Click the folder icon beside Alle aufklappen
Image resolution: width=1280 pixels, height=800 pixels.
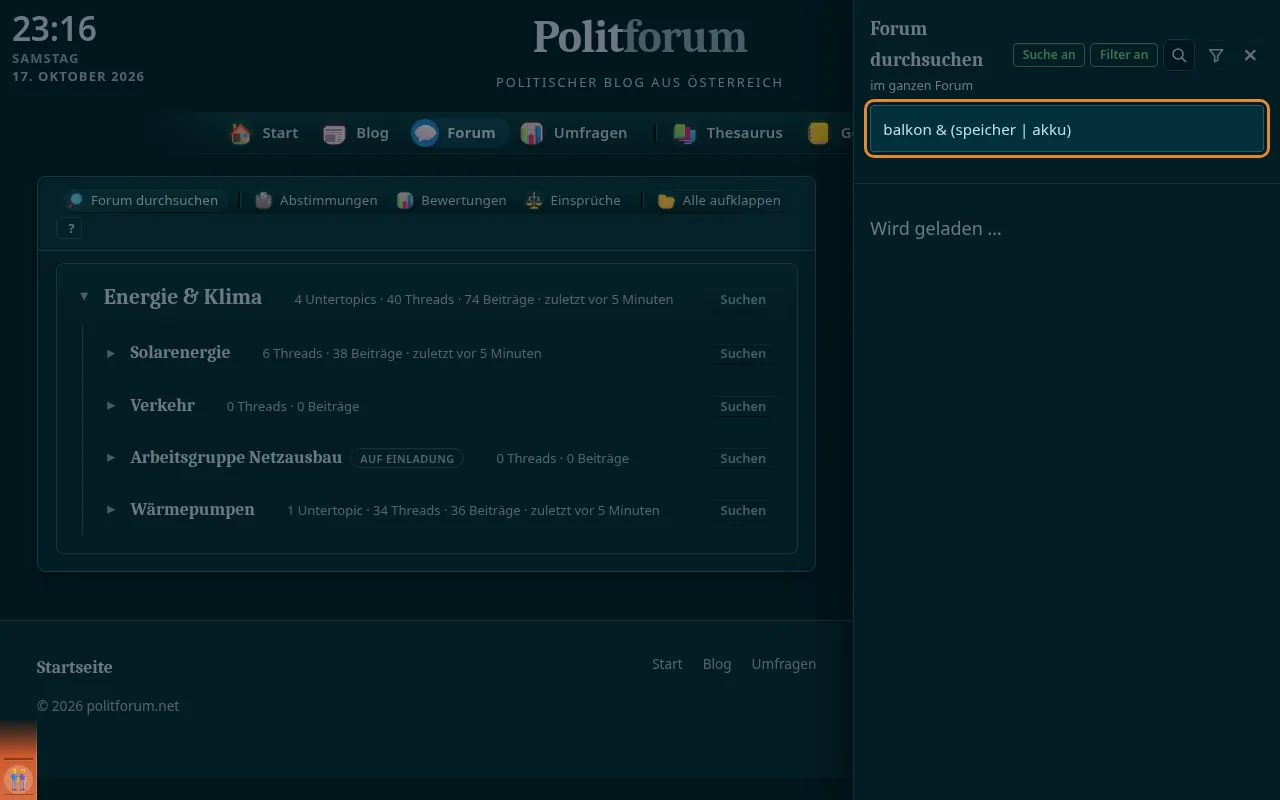[666, 200]
